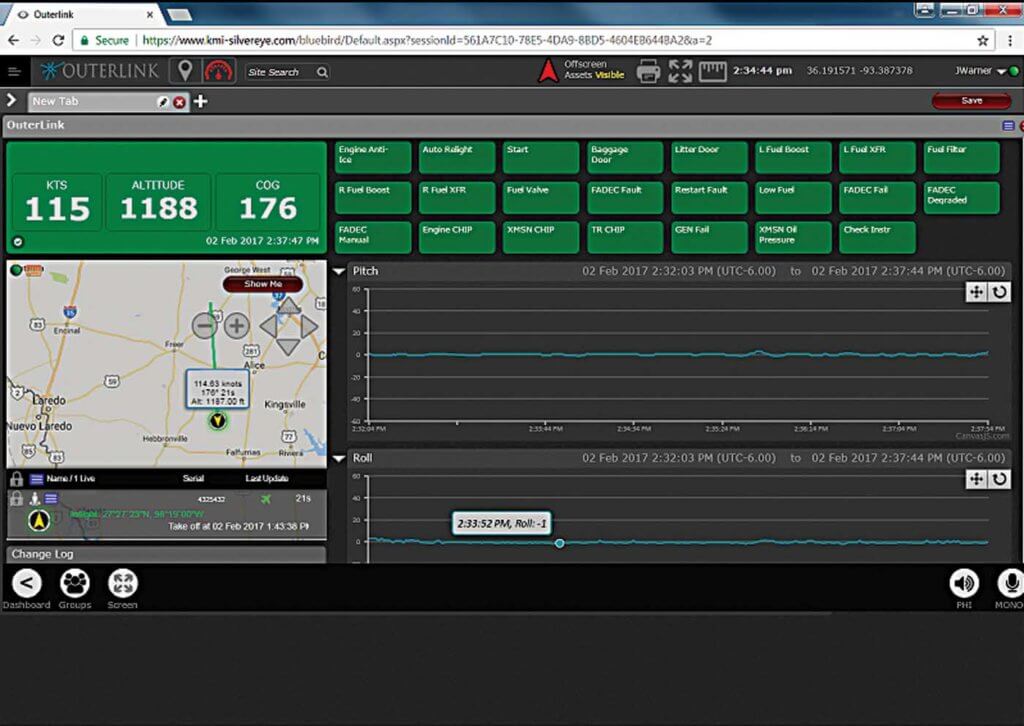Open the OuterLink panel list menu icon
The height and width of the screenshot is (726, 1024).
(x=1008, y=125)
